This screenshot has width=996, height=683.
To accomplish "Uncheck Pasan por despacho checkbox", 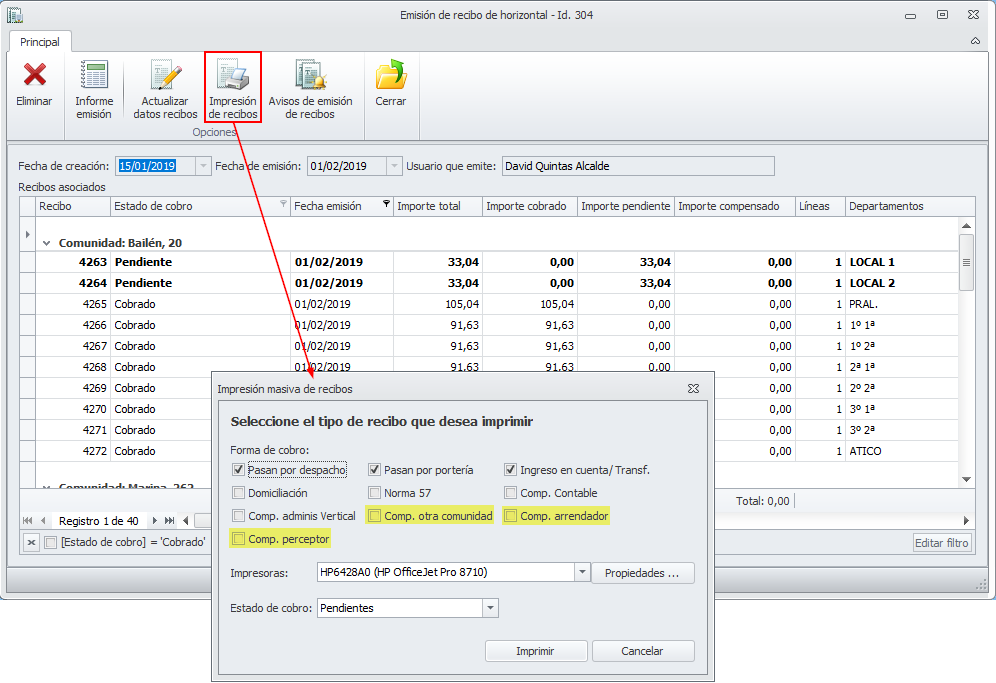I will point(238,470).
